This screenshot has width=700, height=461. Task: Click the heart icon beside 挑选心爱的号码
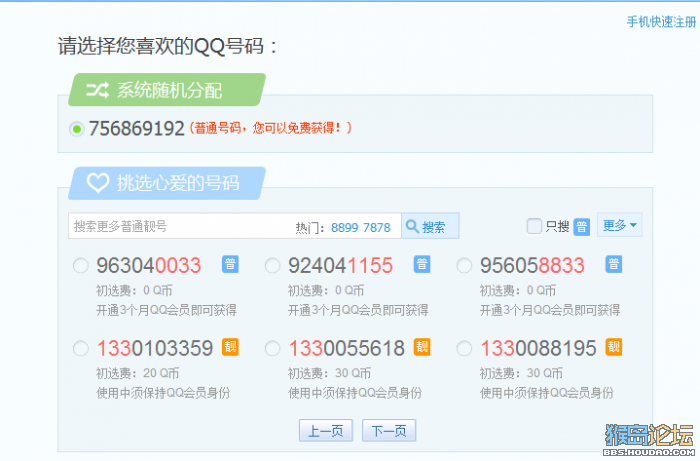tap(97, 183)
